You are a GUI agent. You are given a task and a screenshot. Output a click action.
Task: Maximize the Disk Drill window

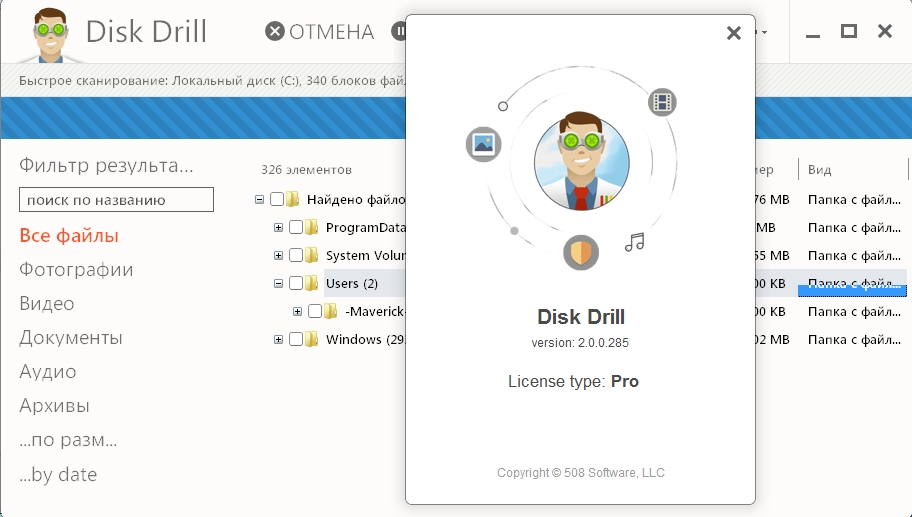click(x=849, y=31)
